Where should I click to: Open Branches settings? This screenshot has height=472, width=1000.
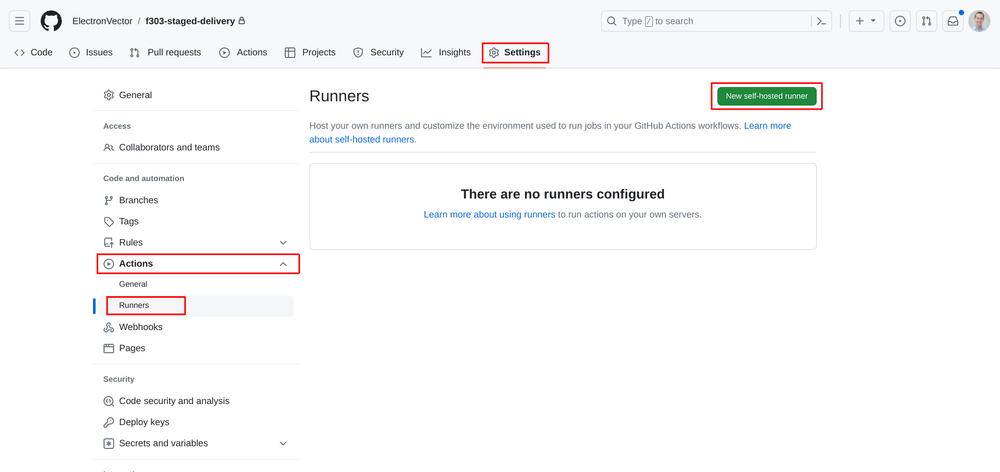click(195, 200)
